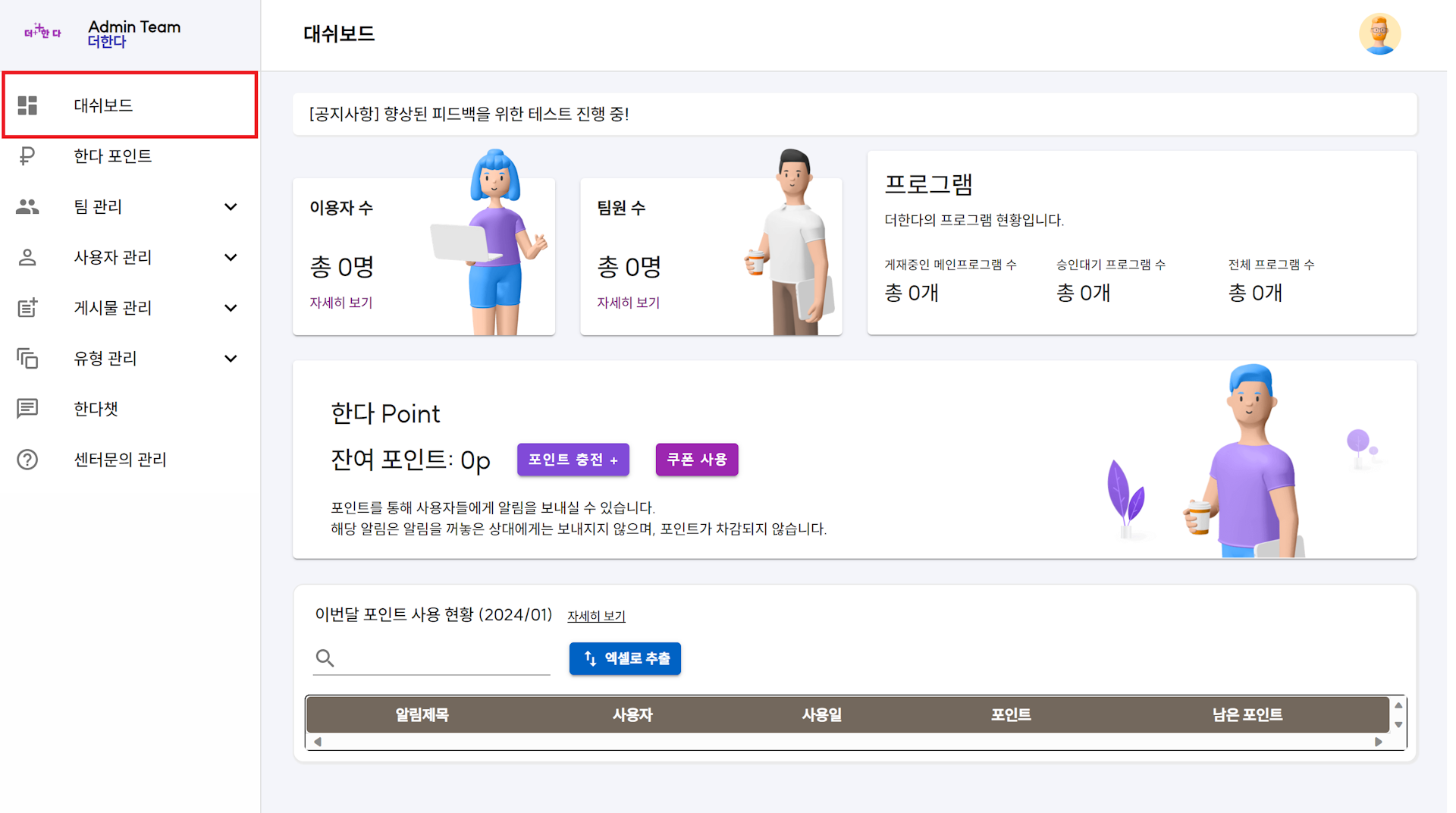
Task: Click the 쿠폰 사용 button
Action: pyautogui.click(x=696, y=460)
